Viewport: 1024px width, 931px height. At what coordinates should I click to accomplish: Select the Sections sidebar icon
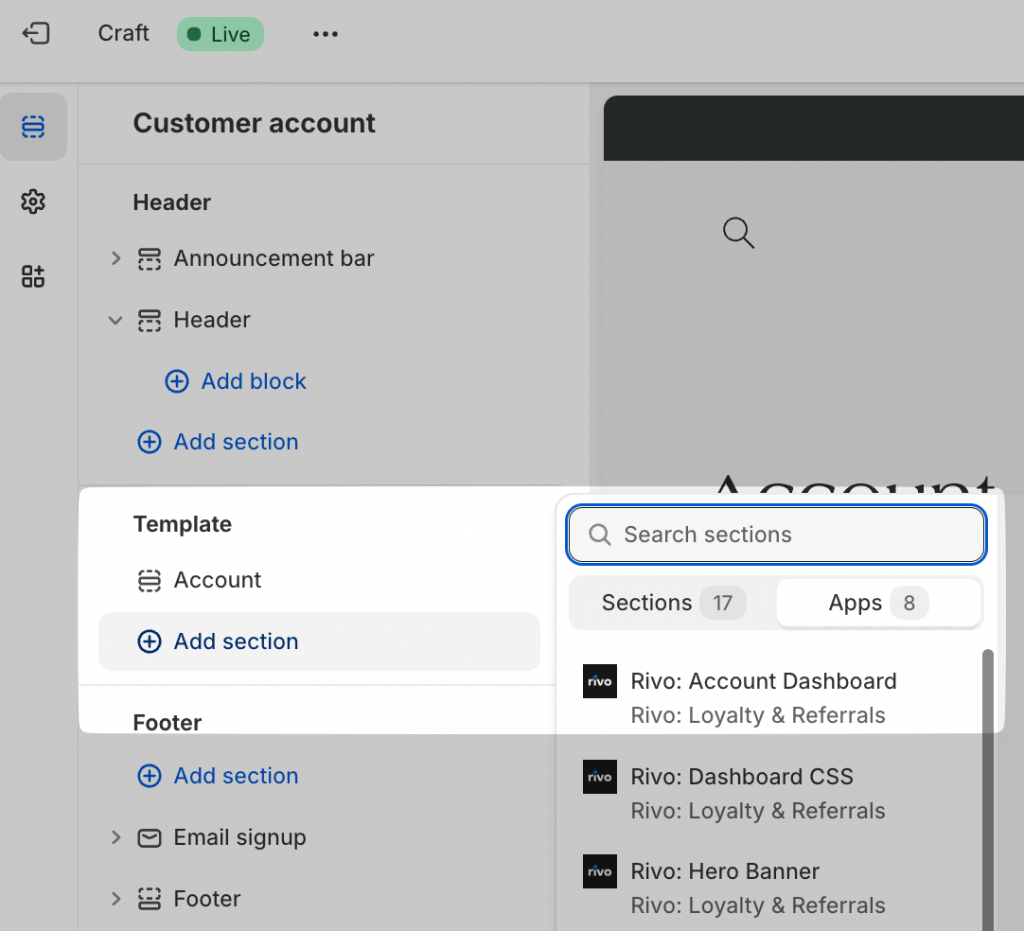(x=33, y=127)
